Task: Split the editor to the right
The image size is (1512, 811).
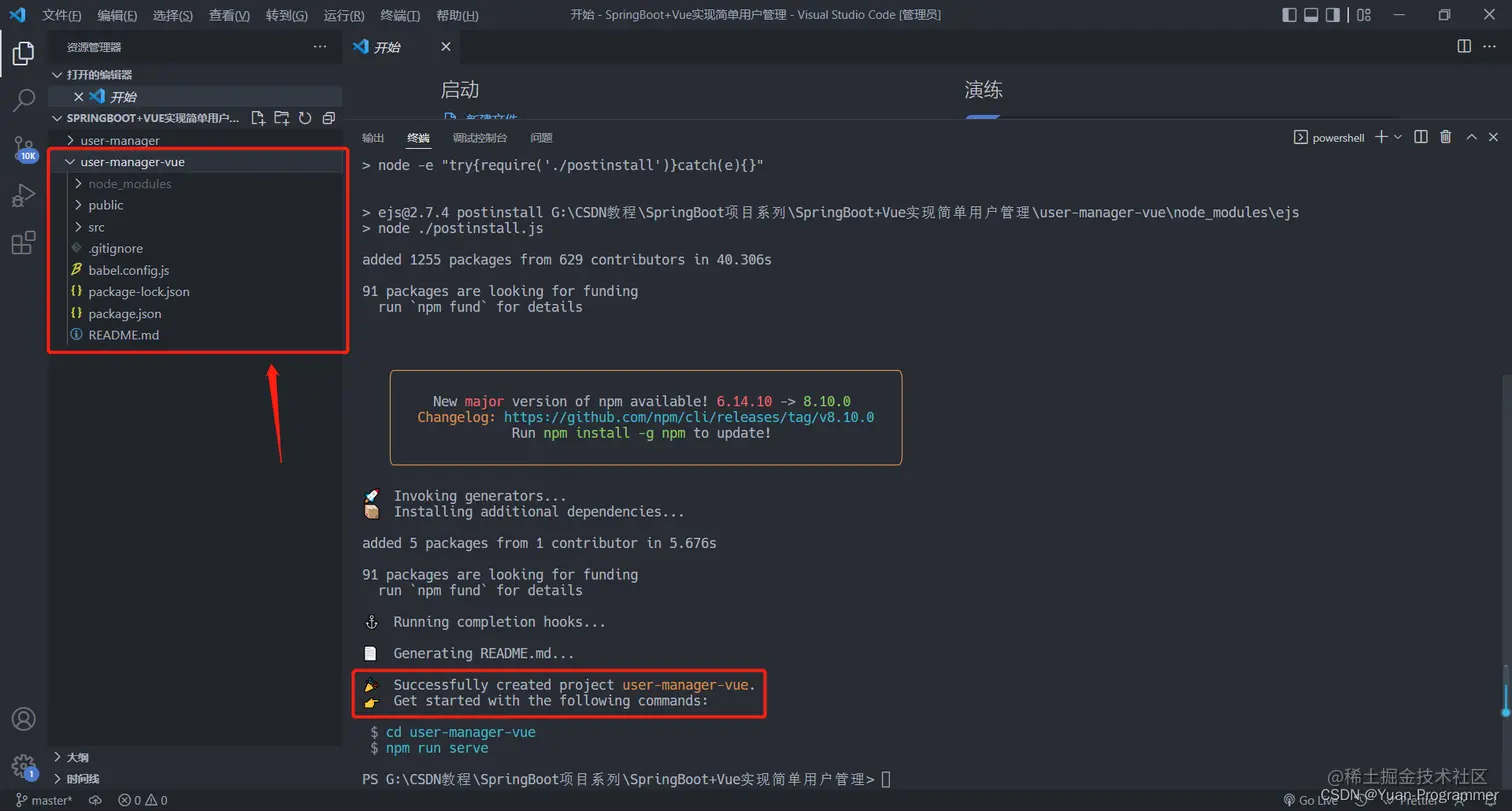Action: tap(1464, 46)
